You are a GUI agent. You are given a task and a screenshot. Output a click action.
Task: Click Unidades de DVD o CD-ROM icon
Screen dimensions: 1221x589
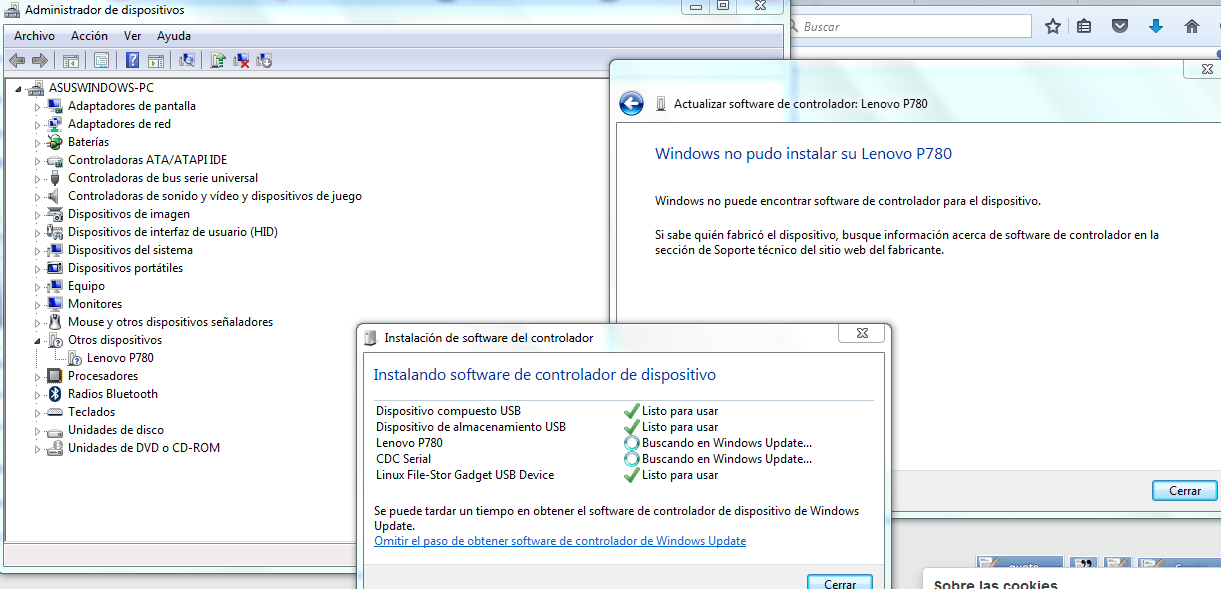click(56, 448)
